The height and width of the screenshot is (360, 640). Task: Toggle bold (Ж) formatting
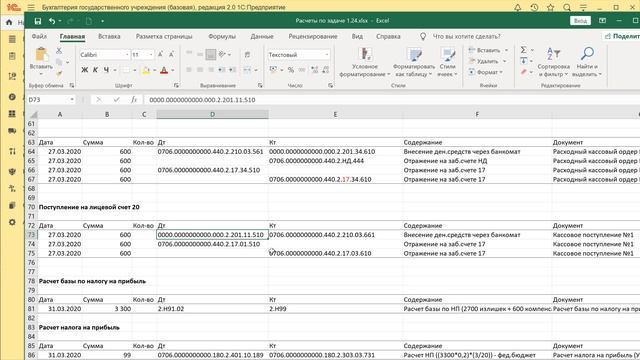click(x=84, y=70)
